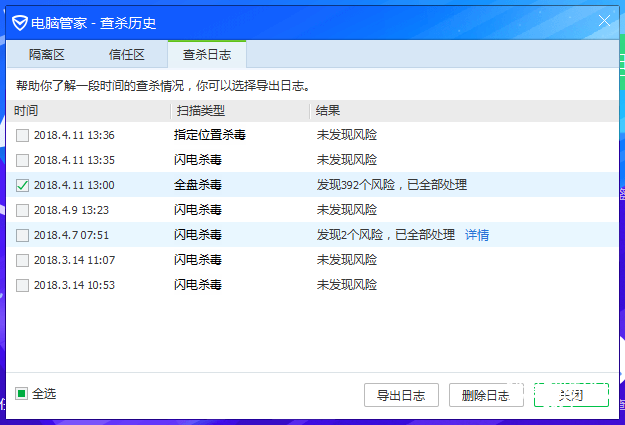Click 未发现风险 in the 13:36 row
The image size is (625, 425).
[347, 135]
